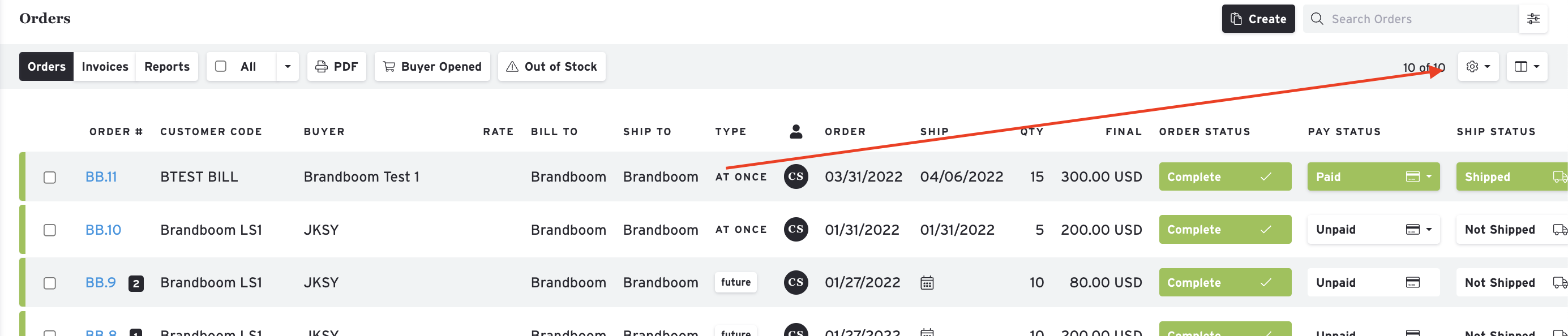Open the ship date calendar for BB.9

[927, 283]
